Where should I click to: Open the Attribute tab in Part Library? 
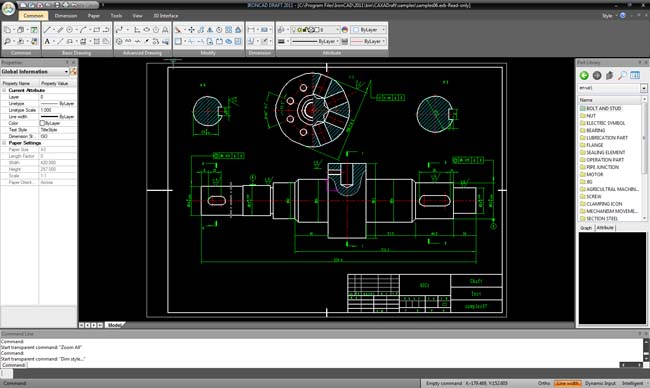coord(605,228)
